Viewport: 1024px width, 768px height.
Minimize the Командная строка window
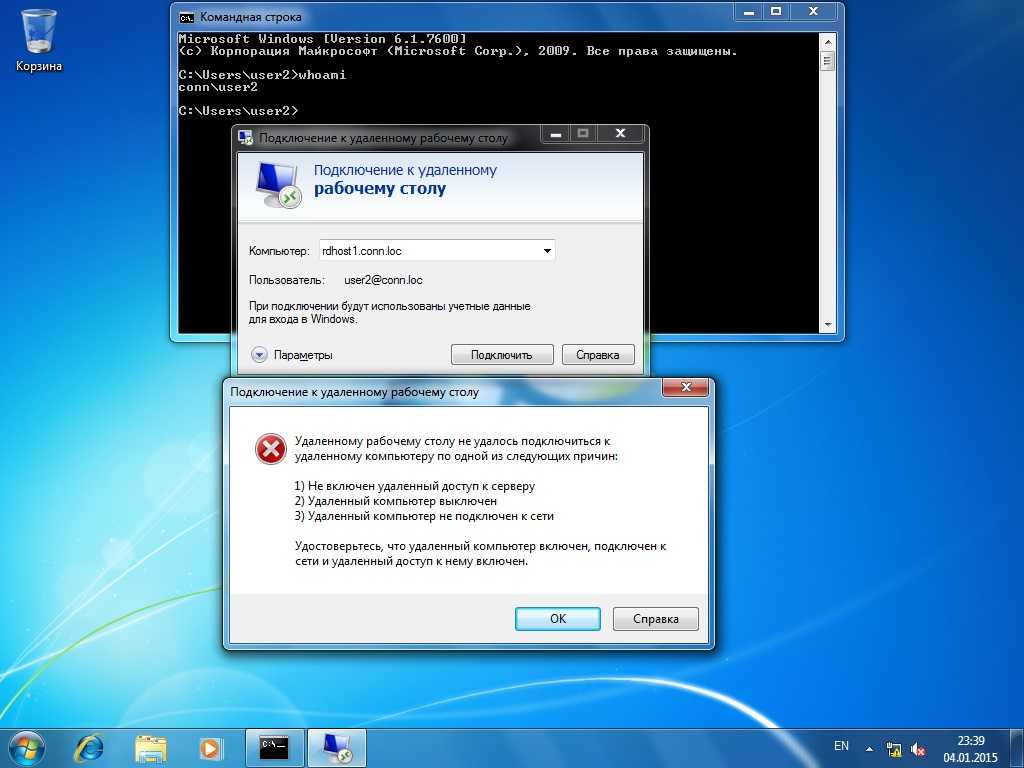748,12
